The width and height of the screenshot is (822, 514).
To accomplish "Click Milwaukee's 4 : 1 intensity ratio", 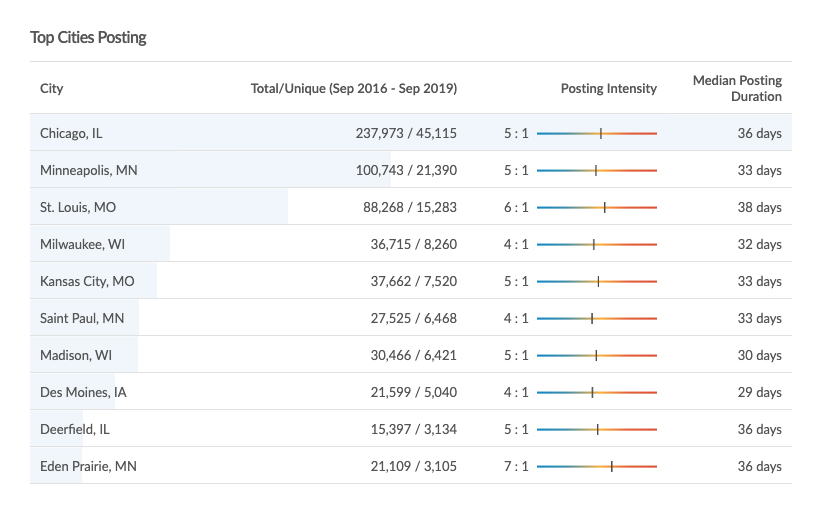I will click(516, 244).
